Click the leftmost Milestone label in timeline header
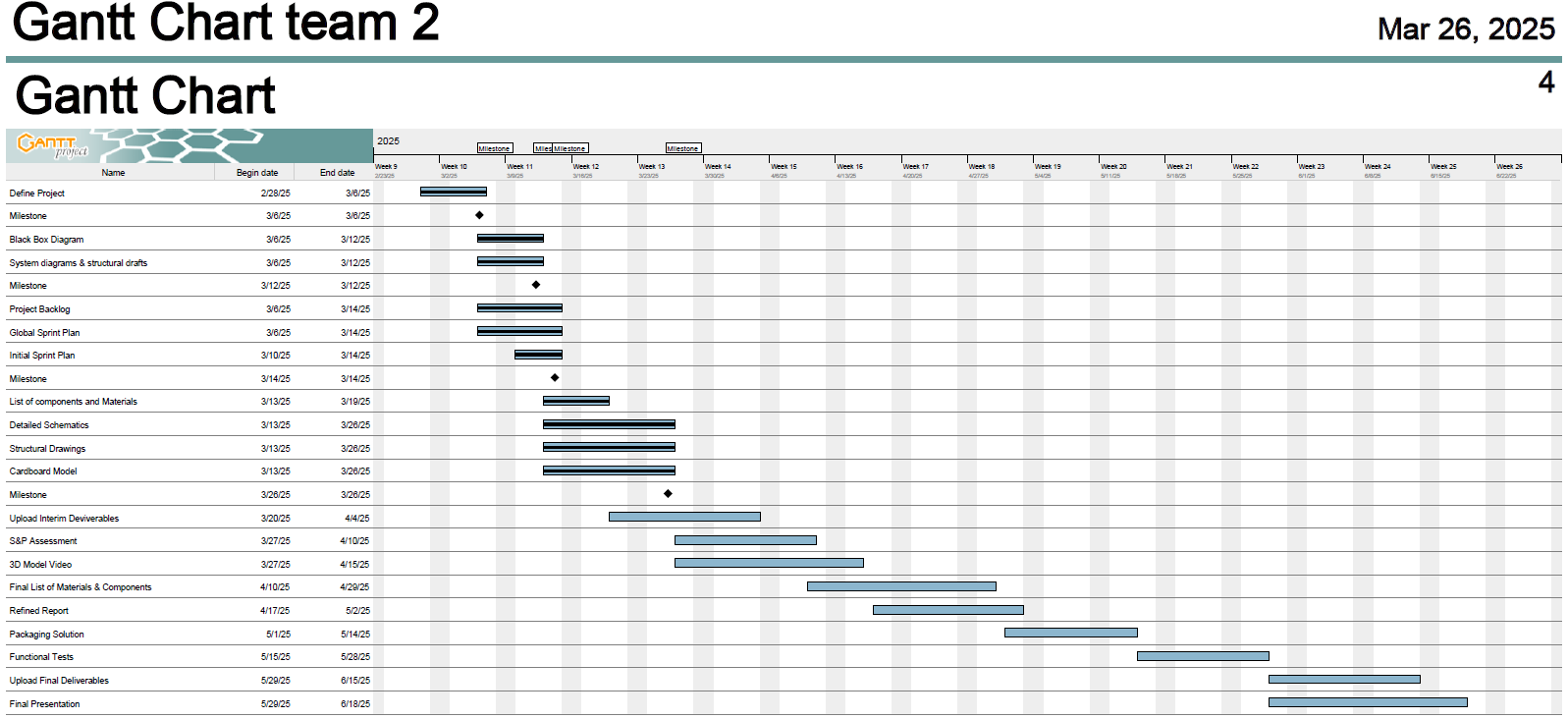Image resolution: width=1568 pixels, height=719 pixels. (494, 148)
